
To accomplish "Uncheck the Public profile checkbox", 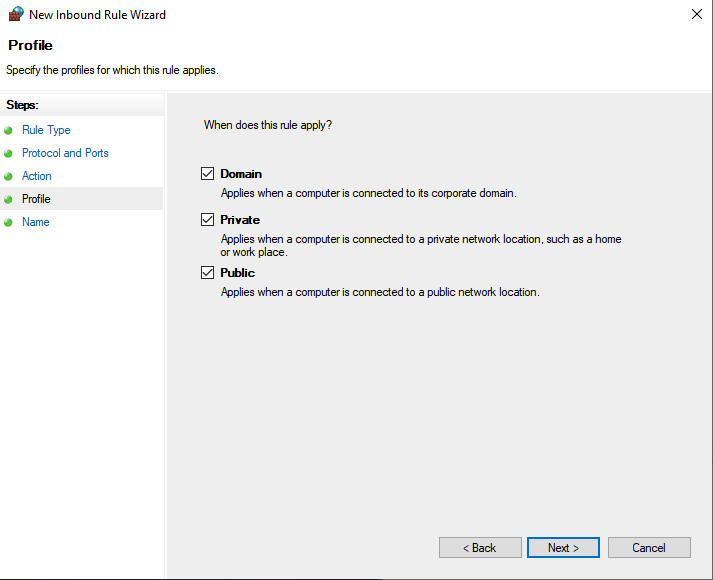I will tap(208, 273).
